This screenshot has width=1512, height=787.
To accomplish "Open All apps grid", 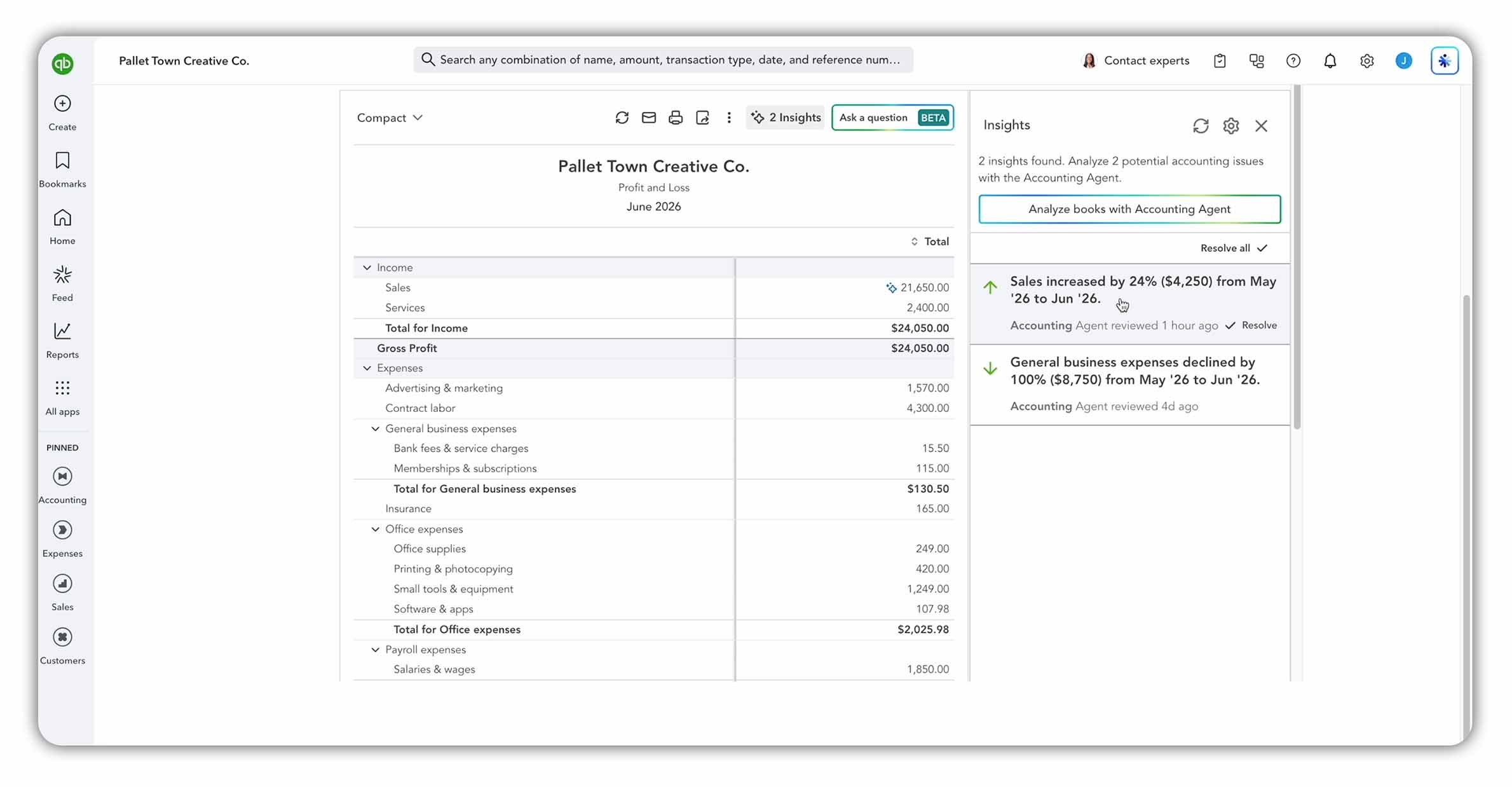I will [62, 398].
